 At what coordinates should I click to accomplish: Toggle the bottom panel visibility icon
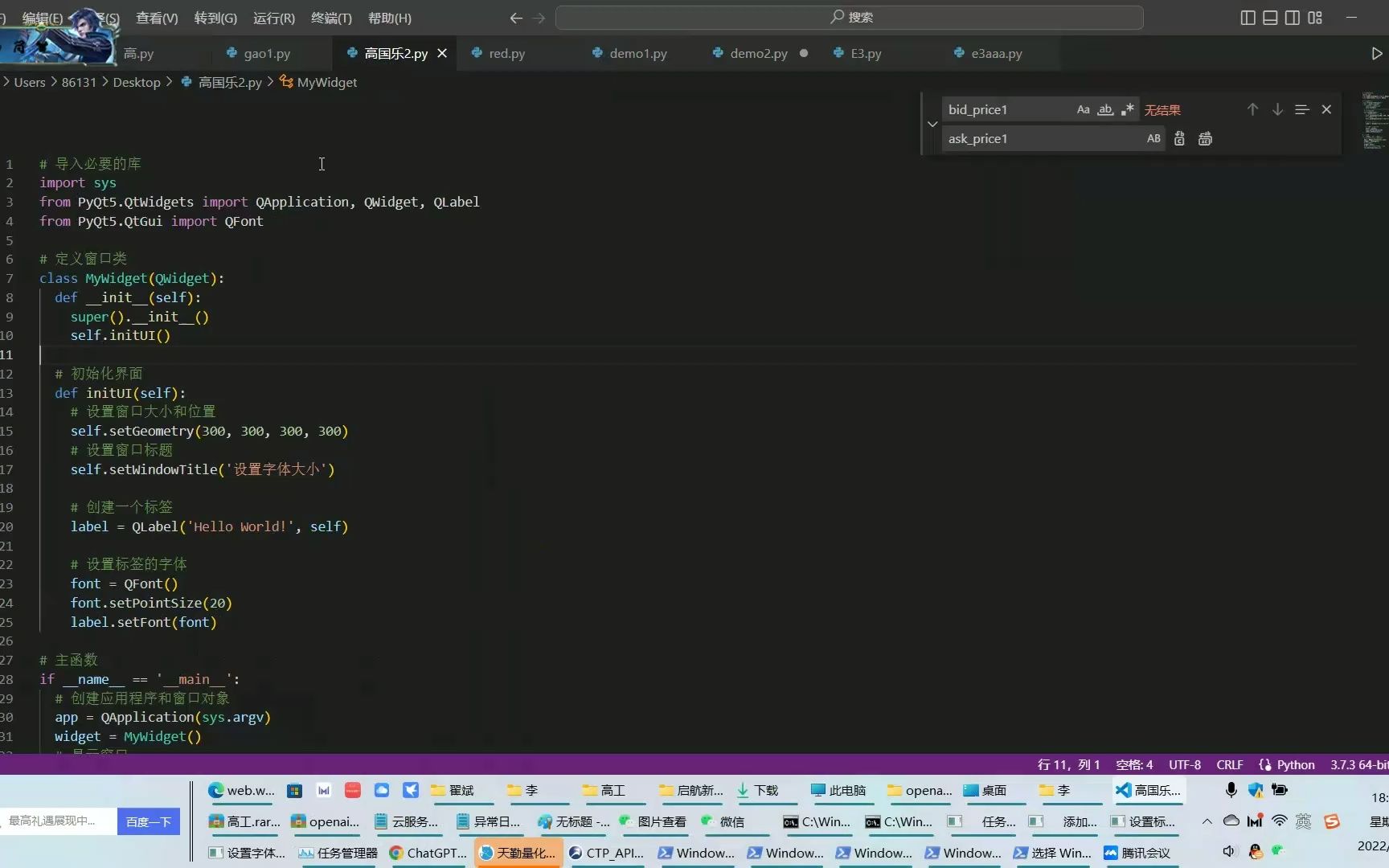1270,17
